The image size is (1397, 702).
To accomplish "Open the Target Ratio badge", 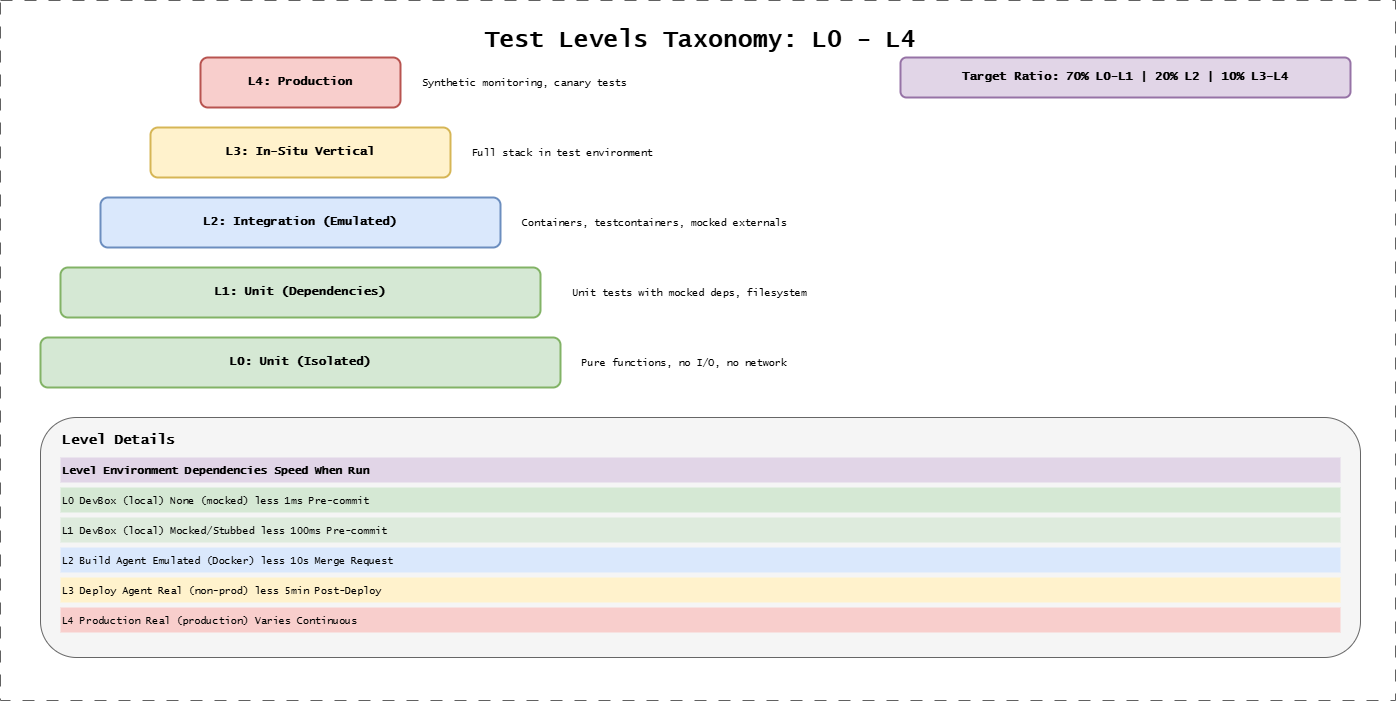I will click(x=1126, y=76).
